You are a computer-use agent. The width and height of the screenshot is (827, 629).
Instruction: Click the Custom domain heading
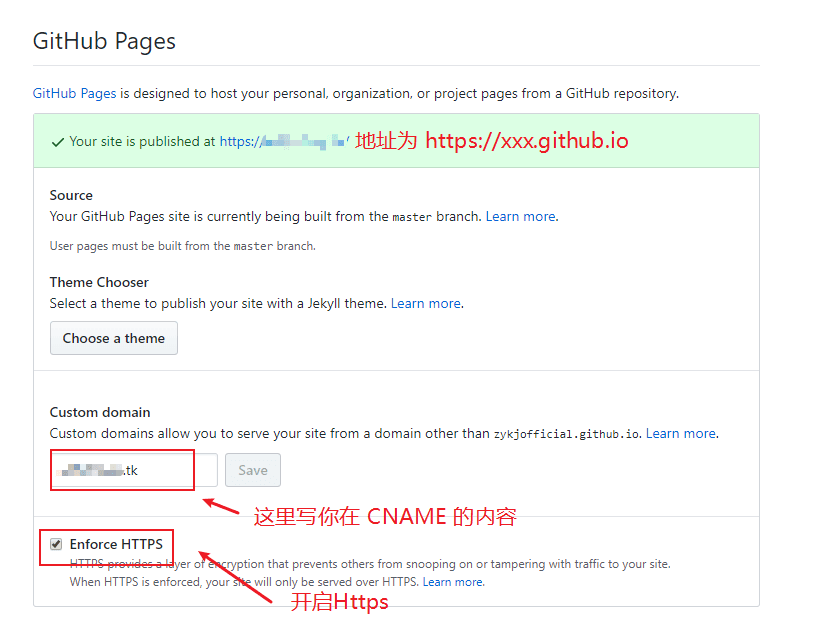(100, 412)
